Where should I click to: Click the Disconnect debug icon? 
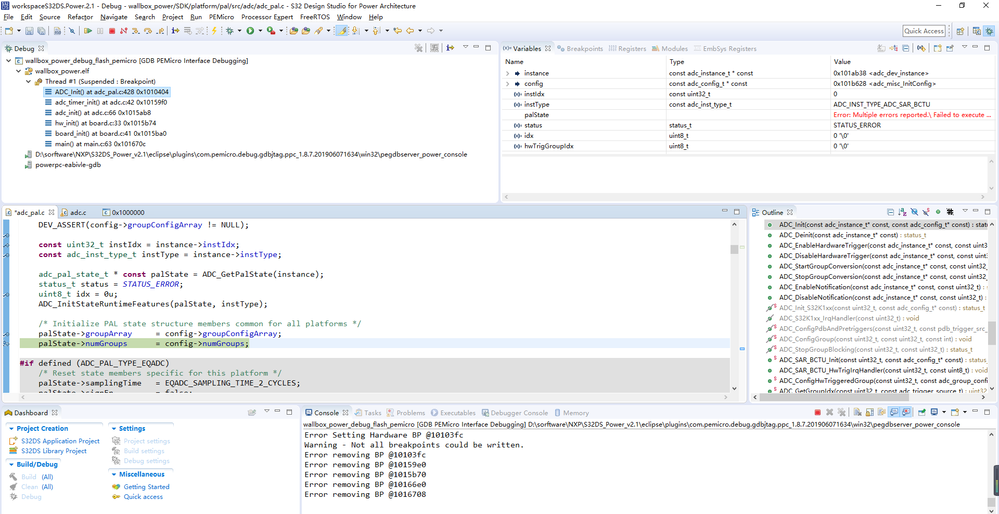pos(123,31)
